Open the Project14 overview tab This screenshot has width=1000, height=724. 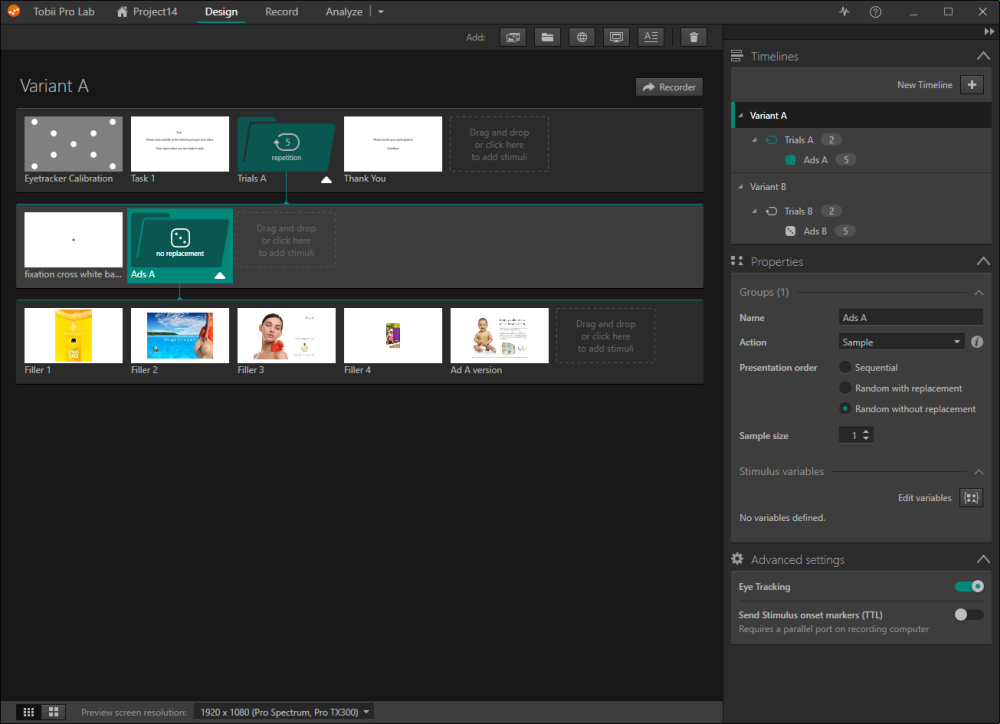pos(147,11)
